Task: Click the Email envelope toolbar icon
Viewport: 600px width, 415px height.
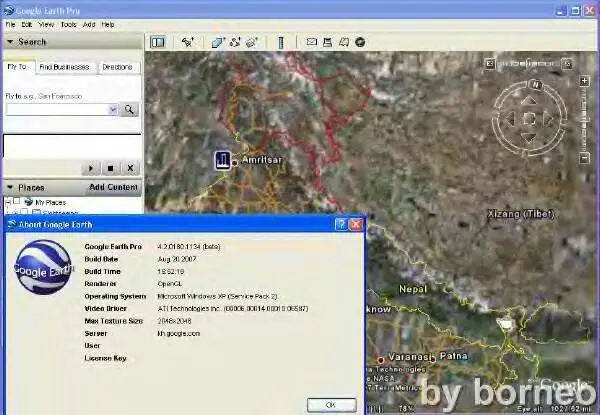Action: (x=311, y=42)
